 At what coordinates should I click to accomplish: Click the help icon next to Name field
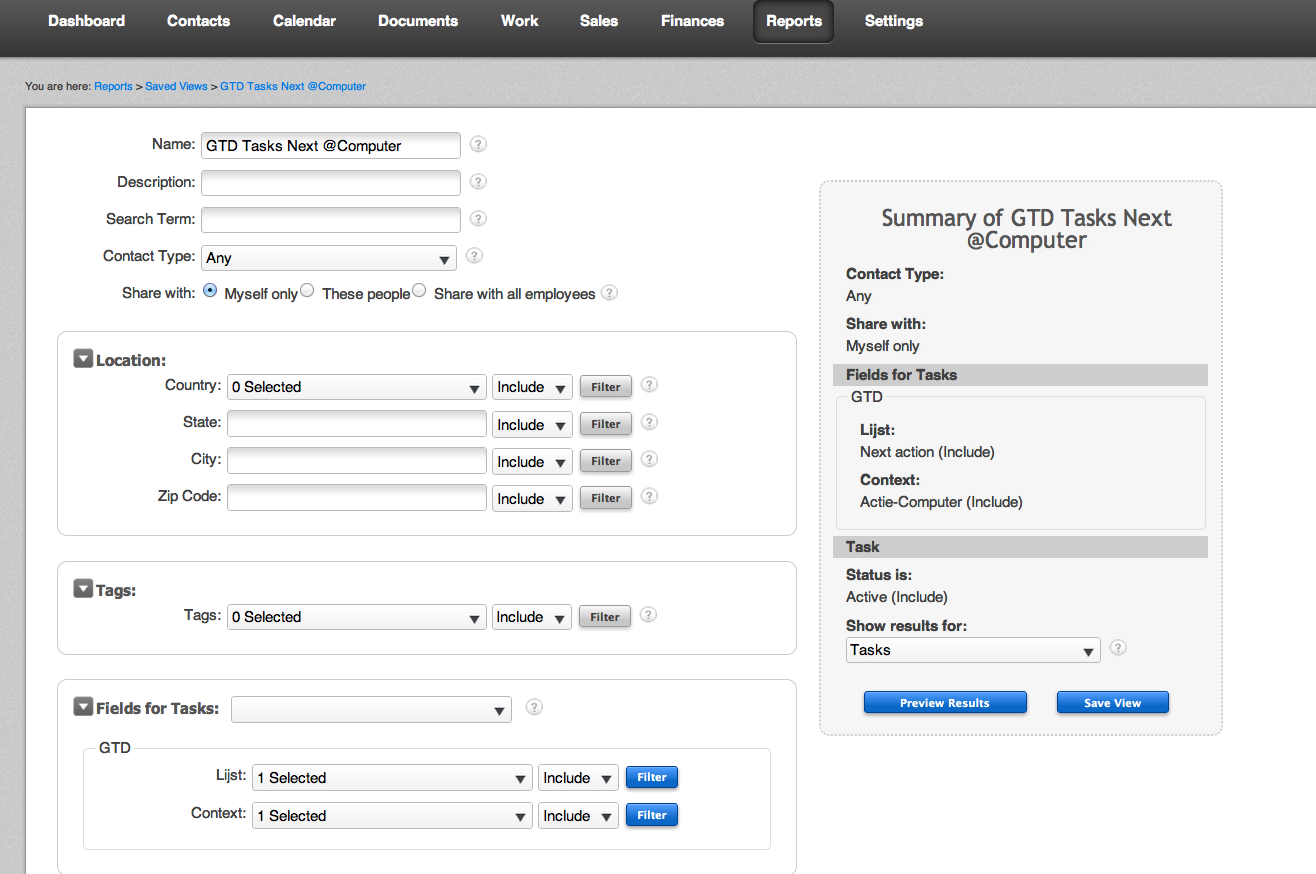point(478,144)
